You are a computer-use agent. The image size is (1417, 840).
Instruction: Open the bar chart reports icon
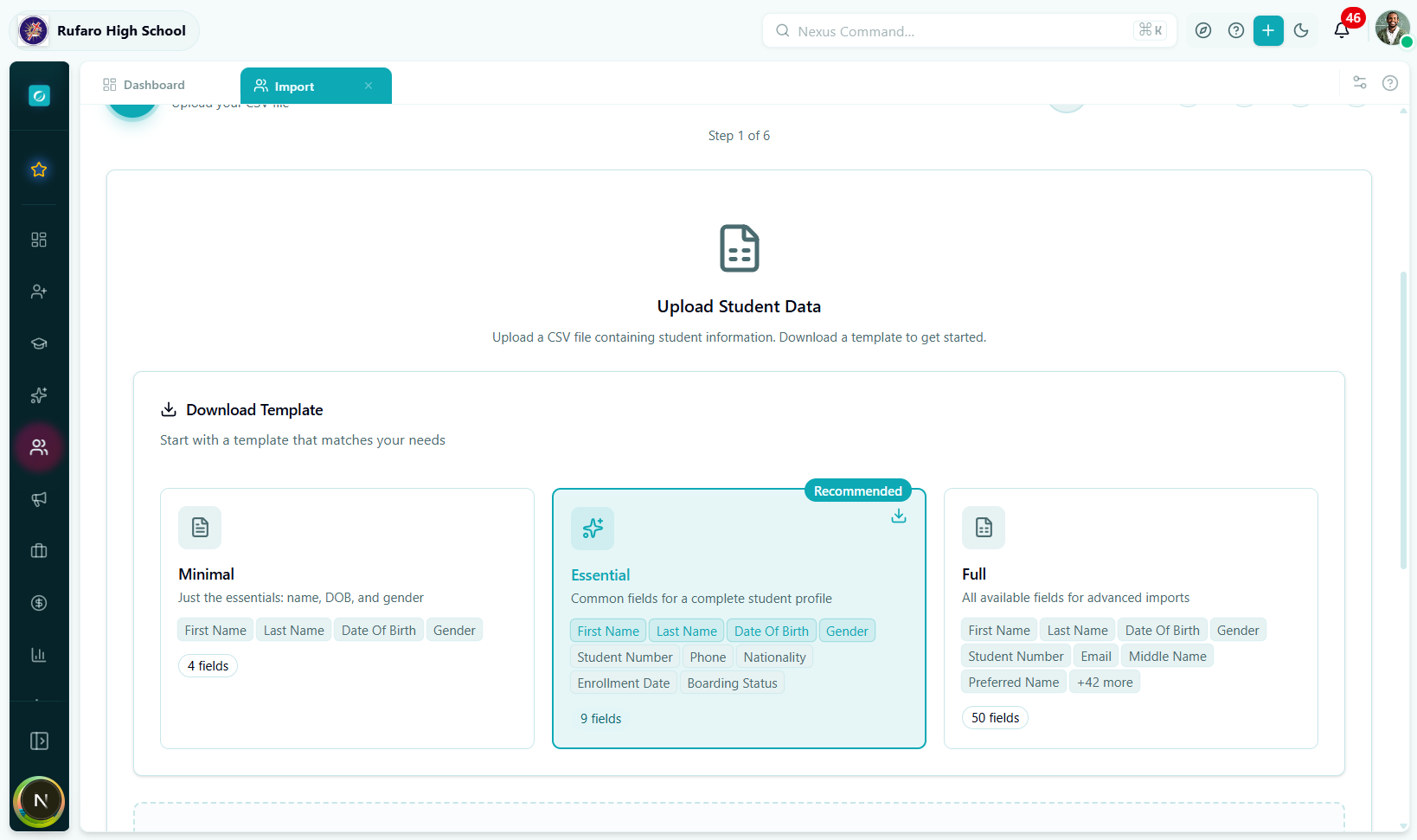click(x=39, y=655)
